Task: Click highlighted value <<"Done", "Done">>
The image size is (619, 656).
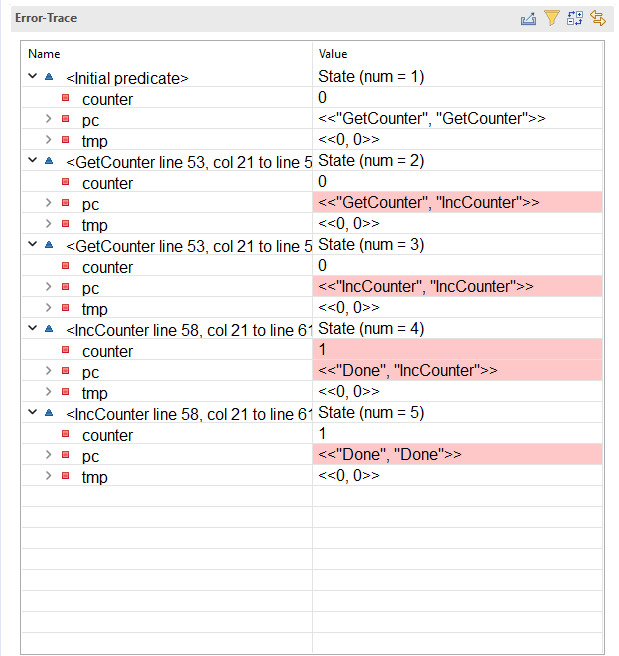Action: (390, 454)
